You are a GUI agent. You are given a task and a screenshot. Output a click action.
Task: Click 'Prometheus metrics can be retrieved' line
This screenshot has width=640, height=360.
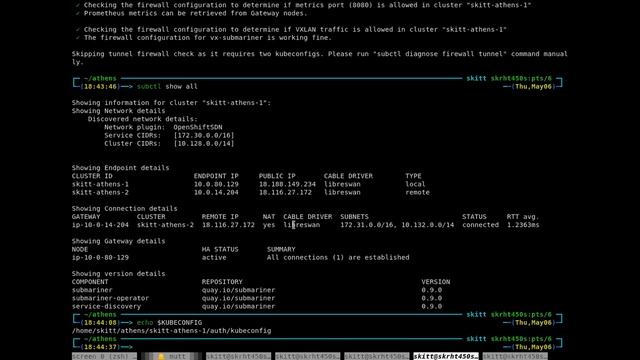click(196, 13)
